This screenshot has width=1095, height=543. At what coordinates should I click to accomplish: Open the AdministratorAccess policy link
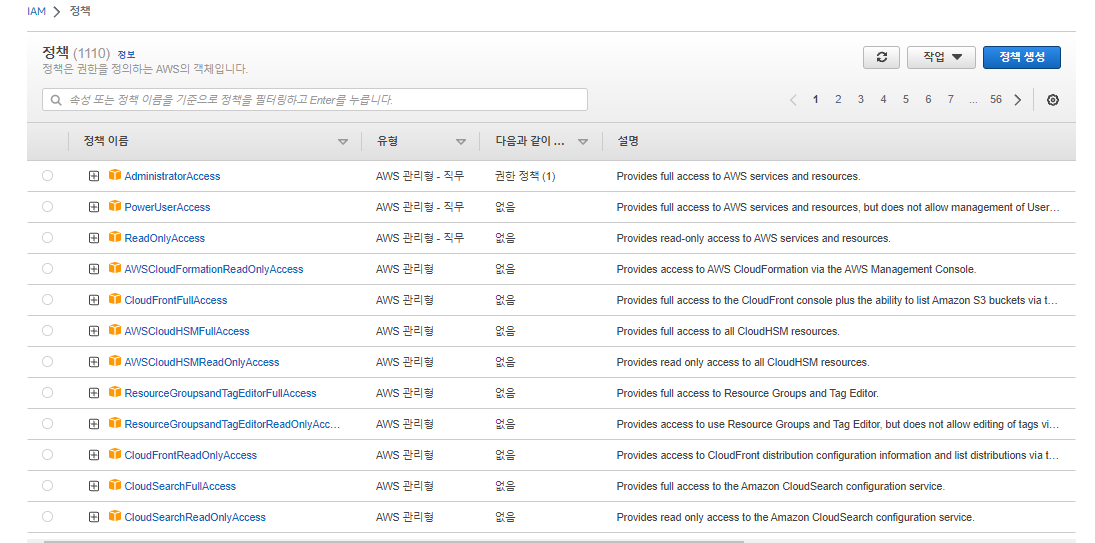coord(172,177)
